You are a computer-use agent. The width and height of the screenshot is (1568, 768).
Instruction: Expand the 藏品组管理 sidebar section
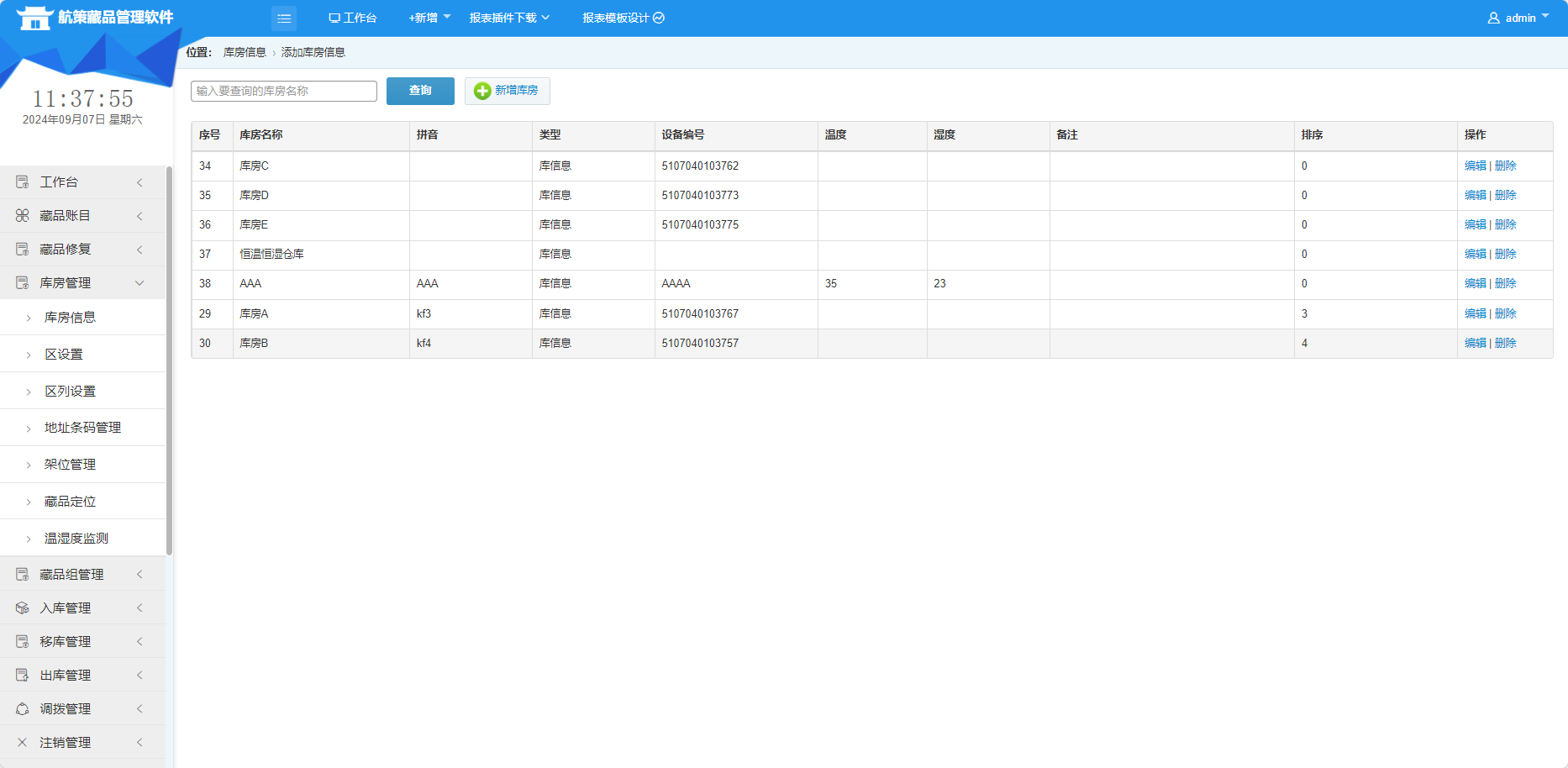[x=82, y=575]
